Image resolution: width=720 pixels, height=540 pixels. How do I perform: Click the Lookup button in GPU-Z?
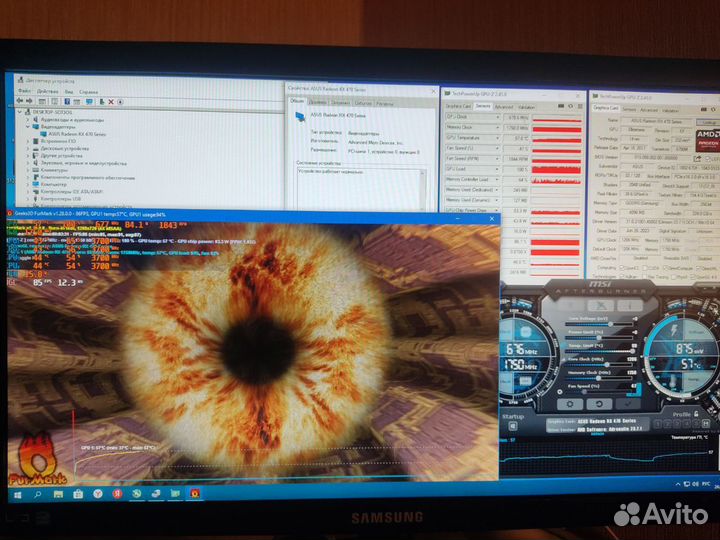coord(708,122)
